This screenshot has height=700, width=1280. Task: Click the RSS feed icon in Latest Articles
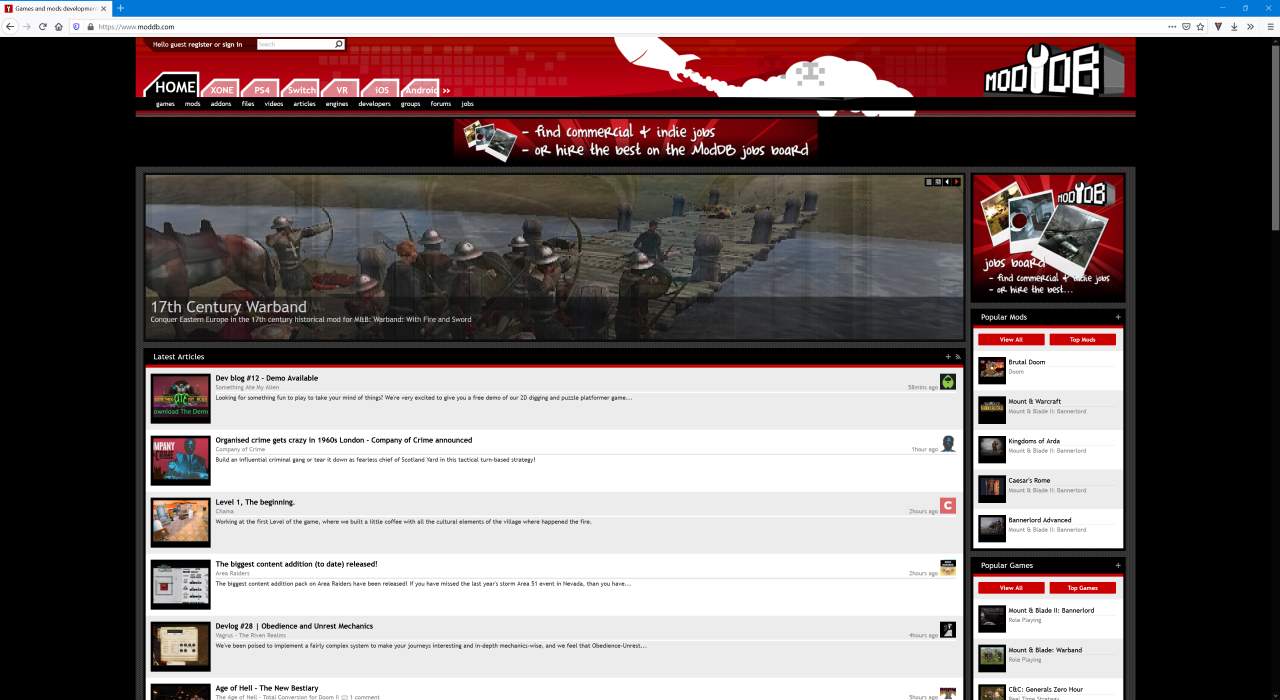(x=958, y=357)
